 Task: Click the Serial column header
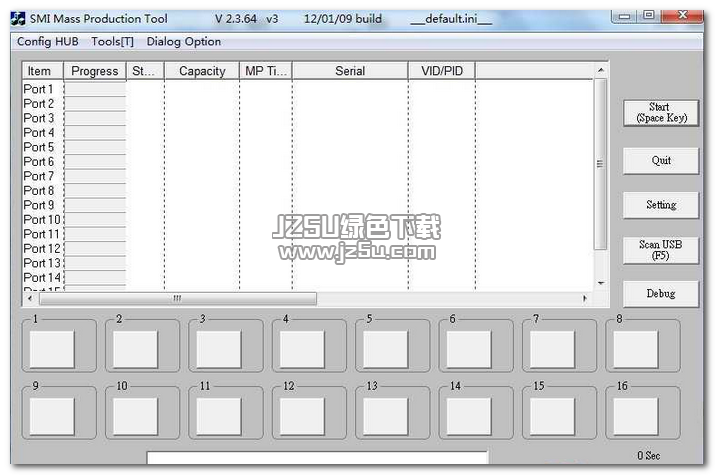[350, 71]
